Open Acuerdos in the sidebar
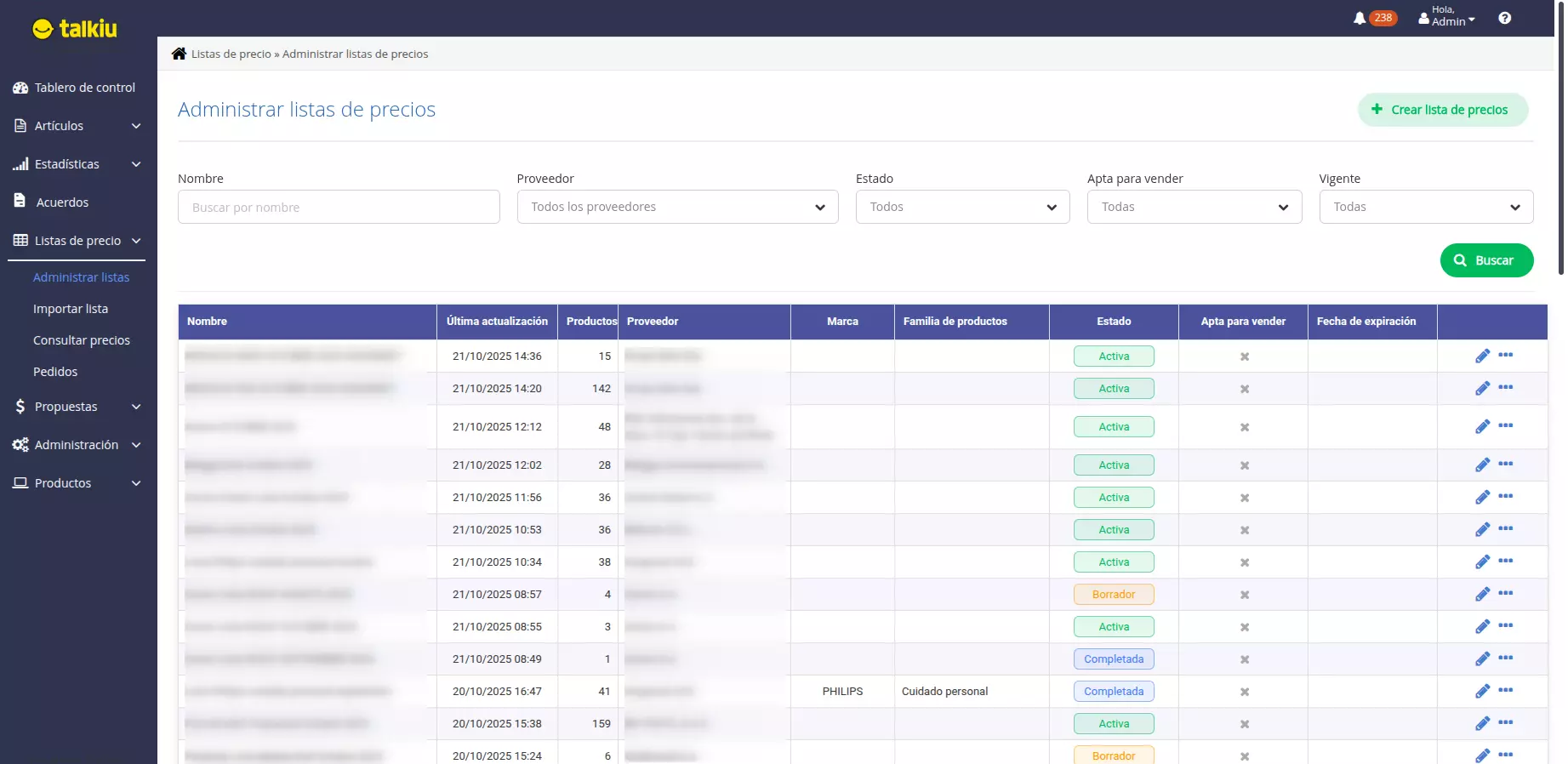Image resolution: width=1568 pixels, height=764 pixels. pyautogui.click(x=61, y=202)
